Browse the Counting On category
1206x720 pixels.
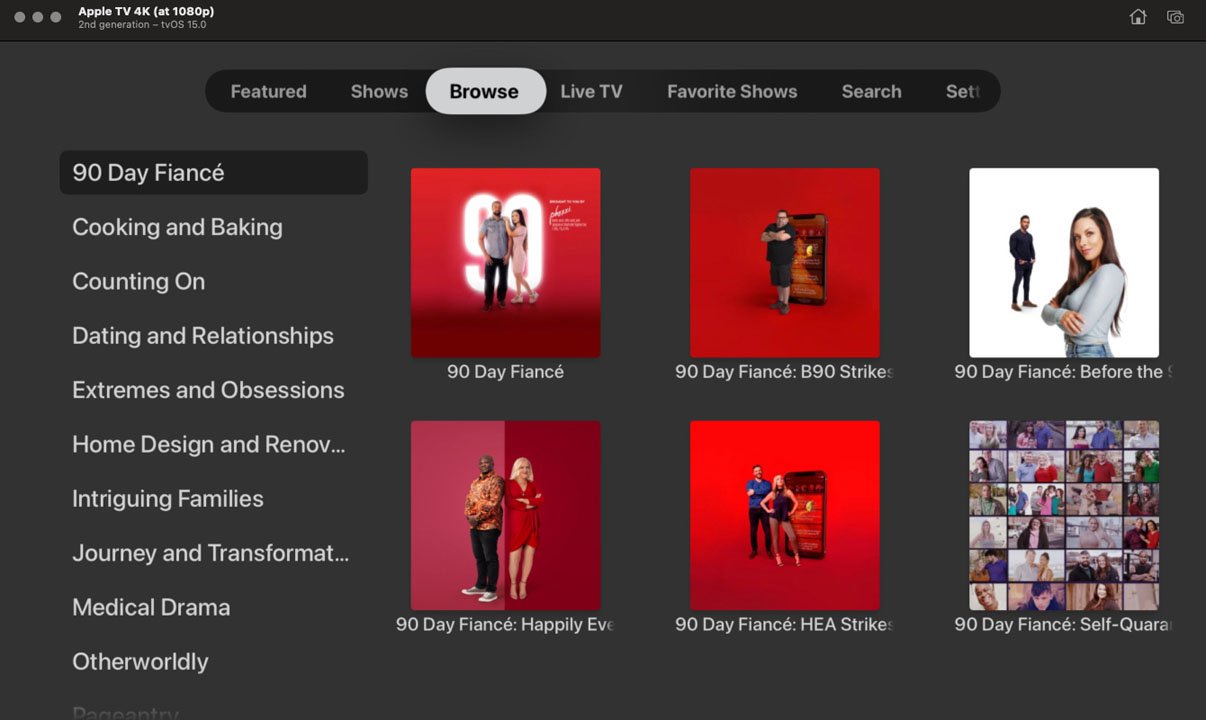[x=138, y=281]
